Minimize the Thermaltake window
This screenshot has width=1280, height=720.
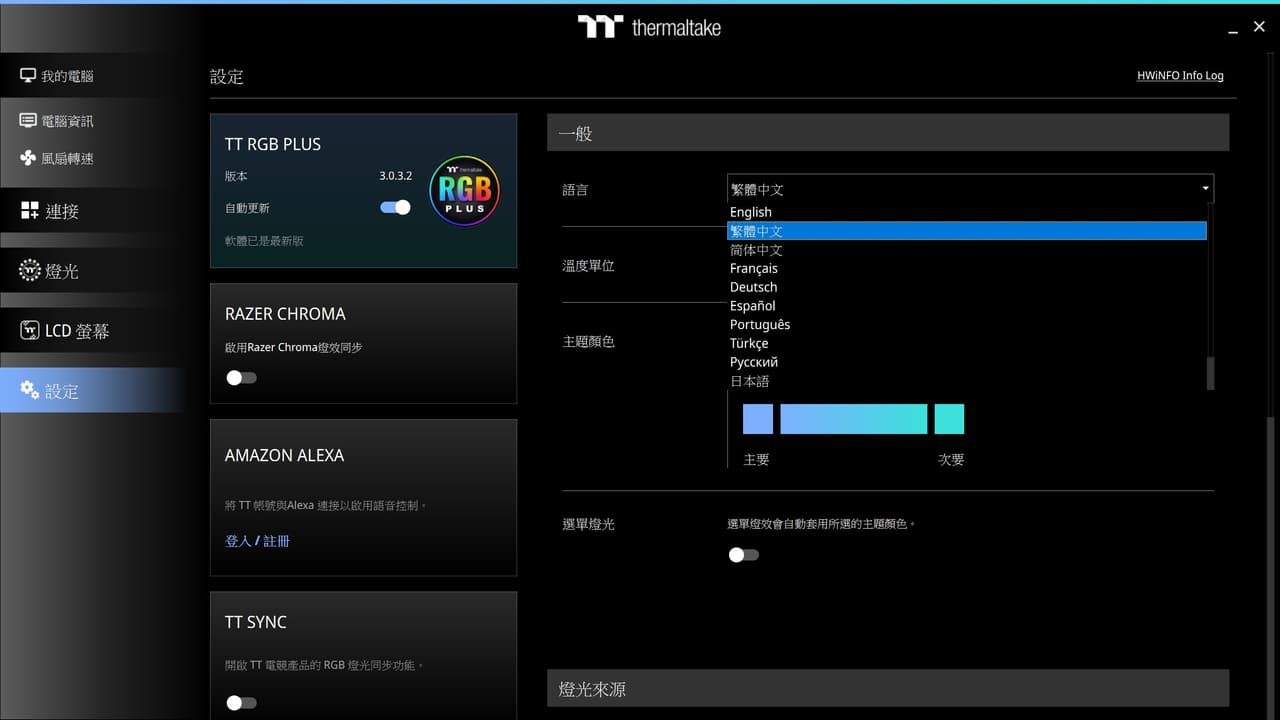(x=1231, y=33)
